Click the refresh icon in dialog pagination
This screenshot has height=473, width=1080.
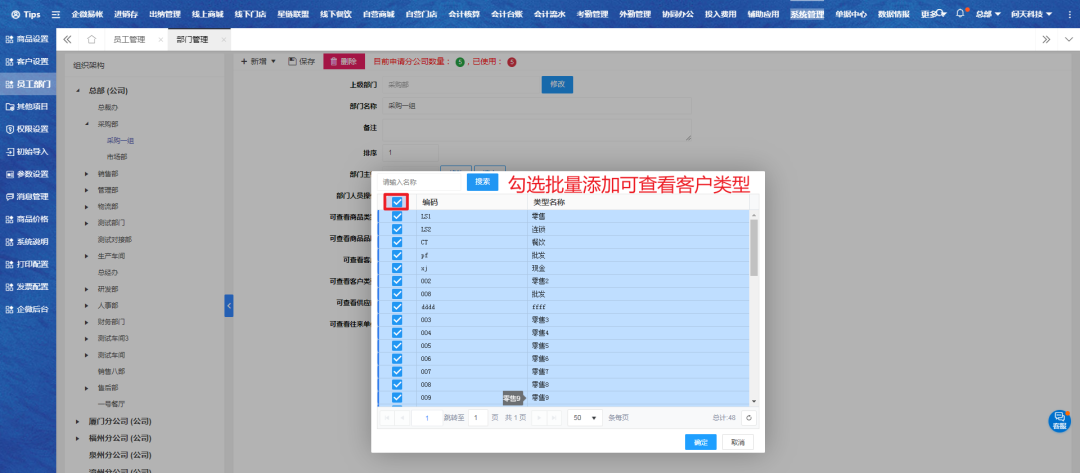click(x=749, y=417)
